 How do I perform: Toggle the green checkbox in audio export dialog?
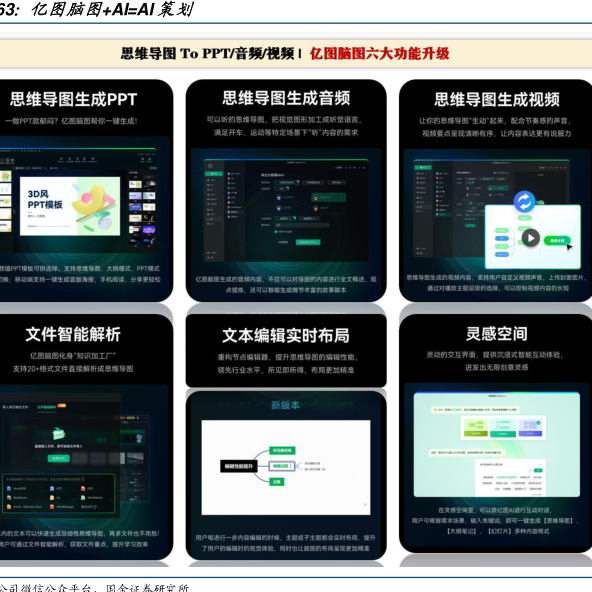[x=276, y=232]
